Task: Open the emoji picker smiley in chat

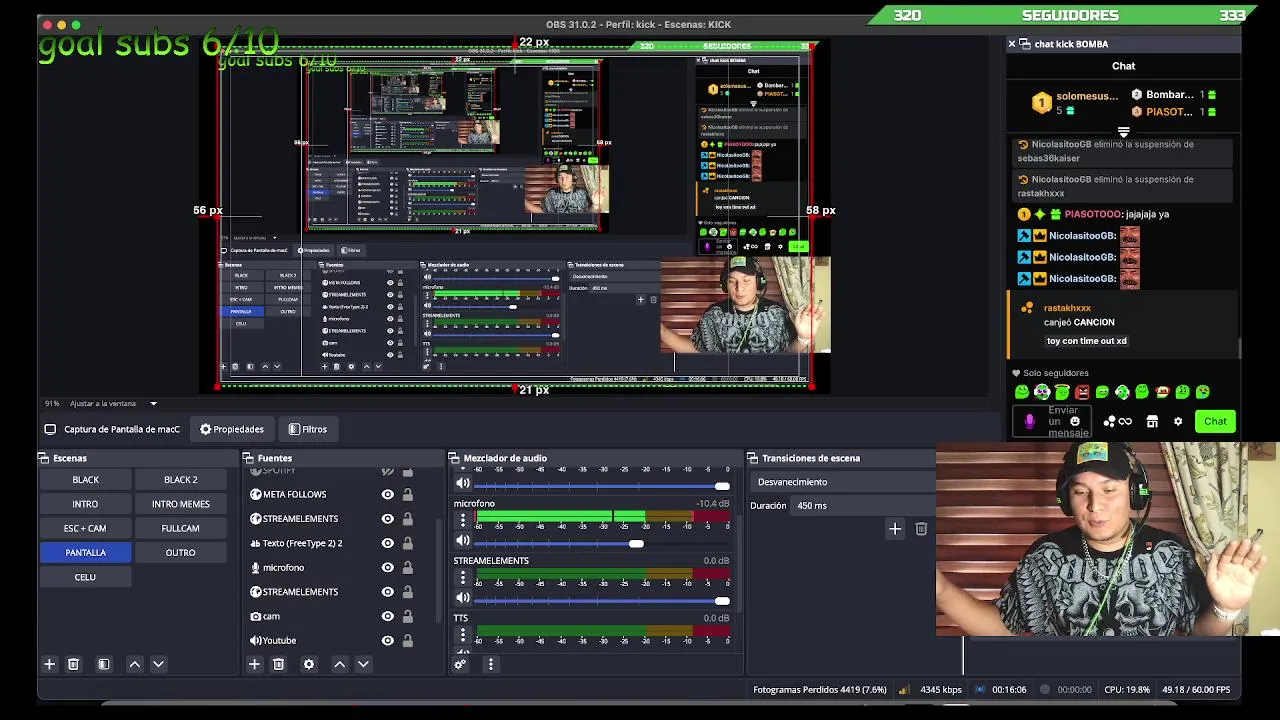Action: (1075, 422)
